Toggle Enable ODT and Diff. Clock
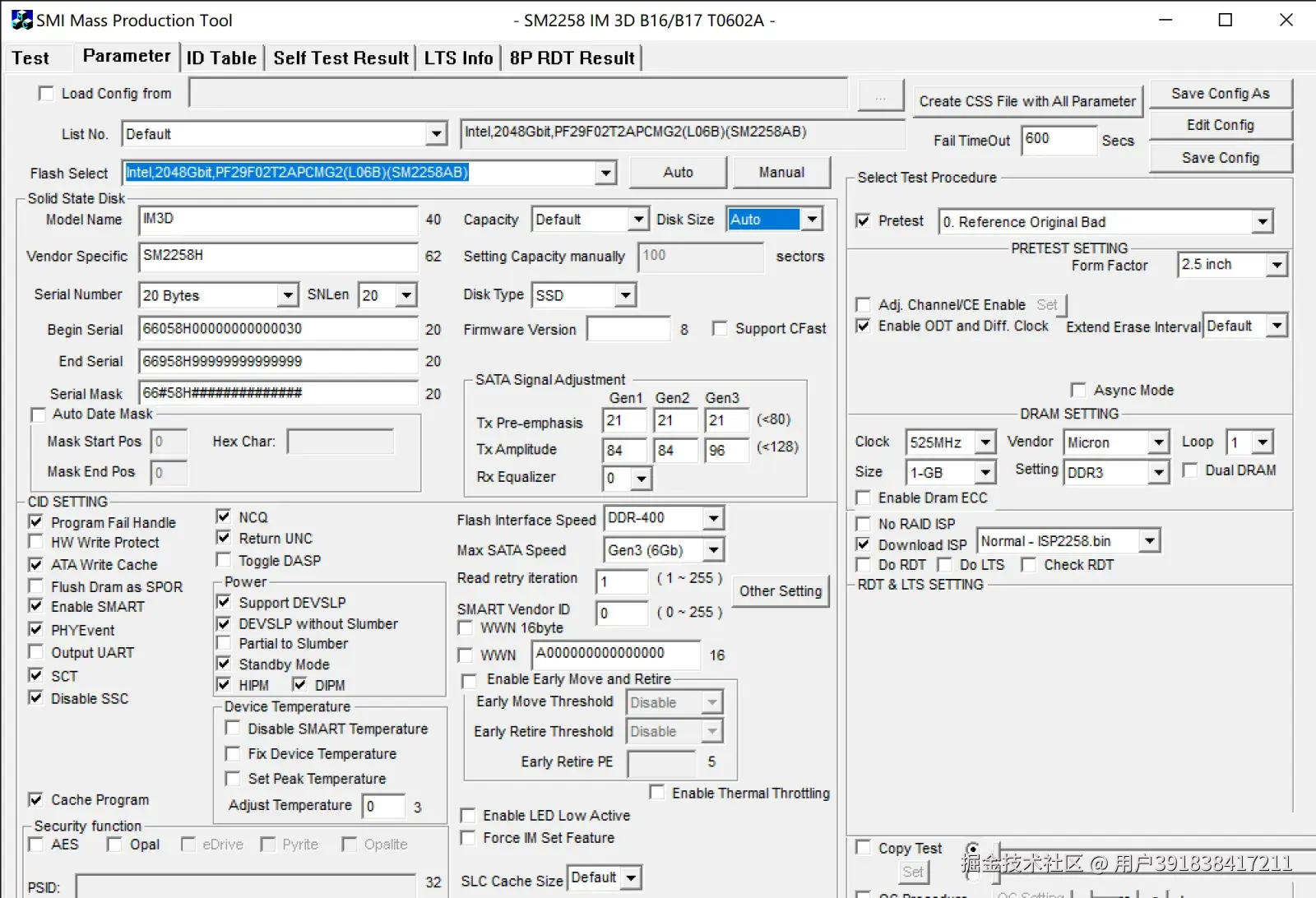 point(863,326)
